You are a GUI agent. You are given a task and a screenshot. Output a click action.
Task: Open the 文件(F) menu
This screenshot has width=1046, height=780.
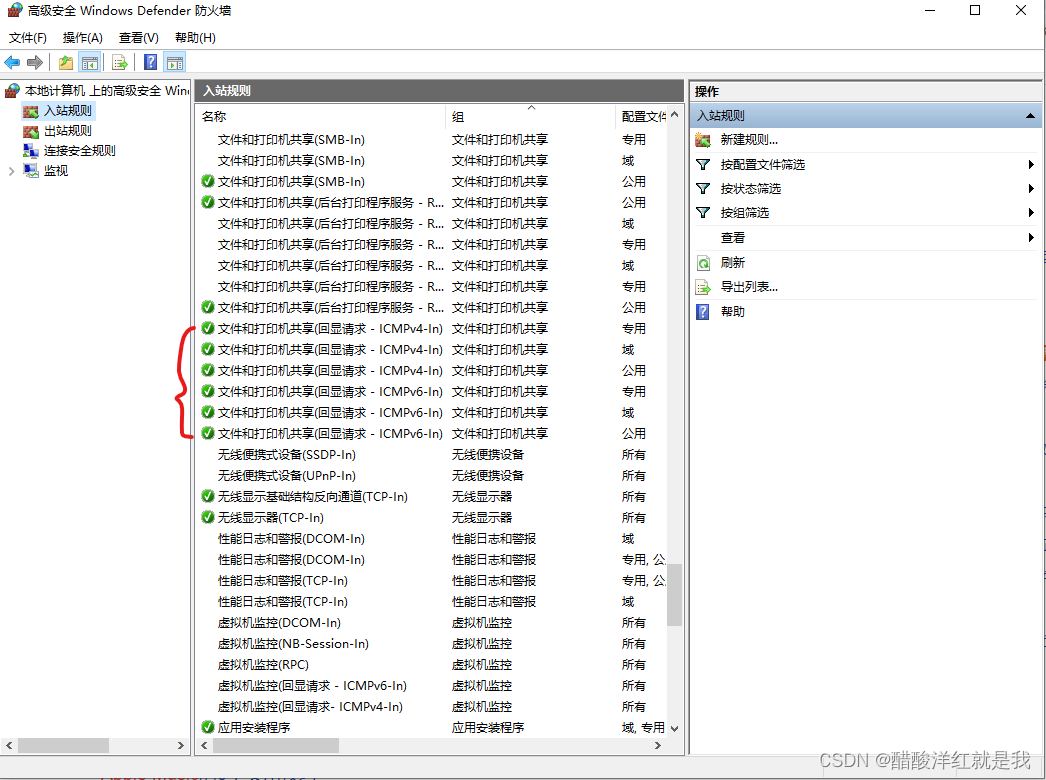27,38
